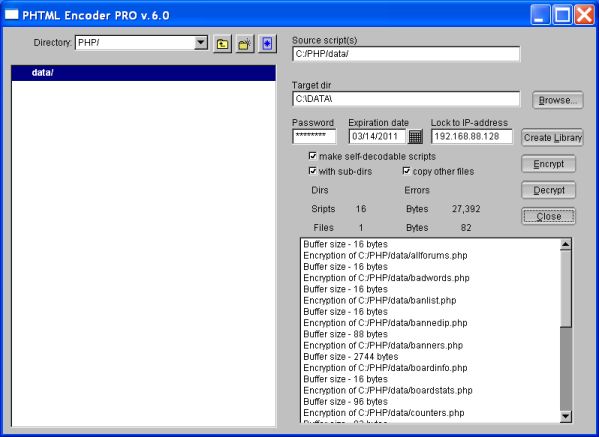Select the data/ folder in the directory list

click(144, 73)
